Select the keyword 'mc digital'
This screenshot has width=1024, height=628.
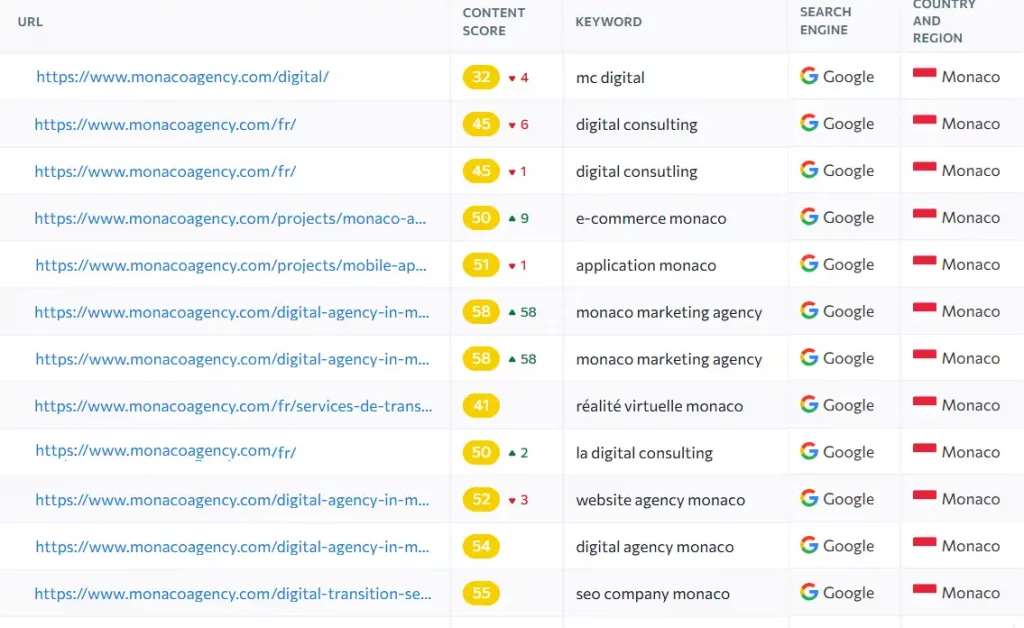610,78
